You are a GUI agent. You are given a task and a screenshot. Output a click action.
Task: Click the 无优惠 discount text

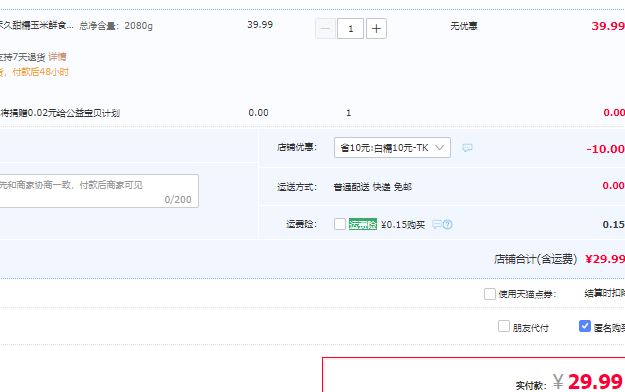click(464, 26)
